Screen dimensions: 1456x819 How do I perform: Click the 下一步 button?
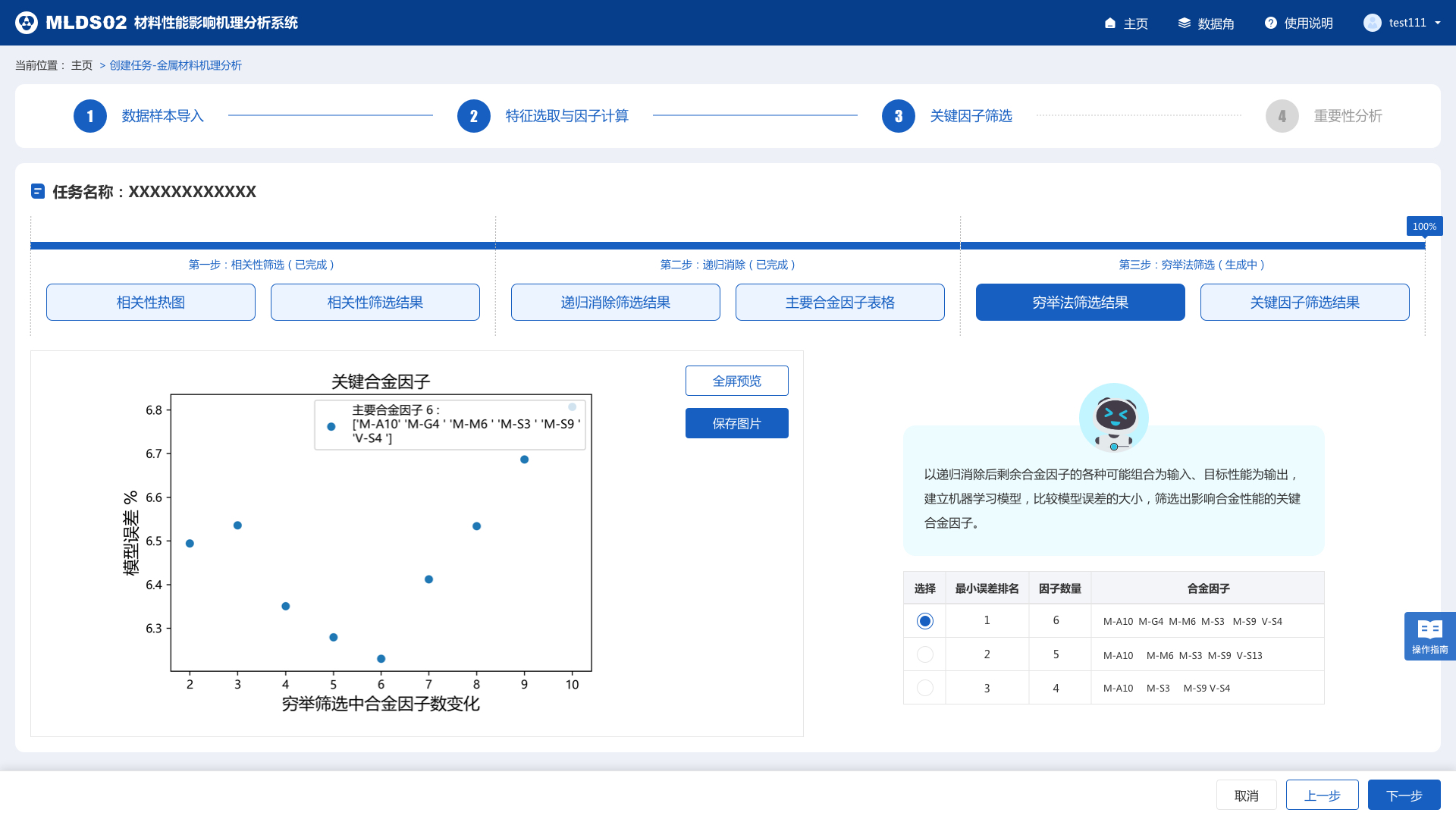coord(1404,795)
